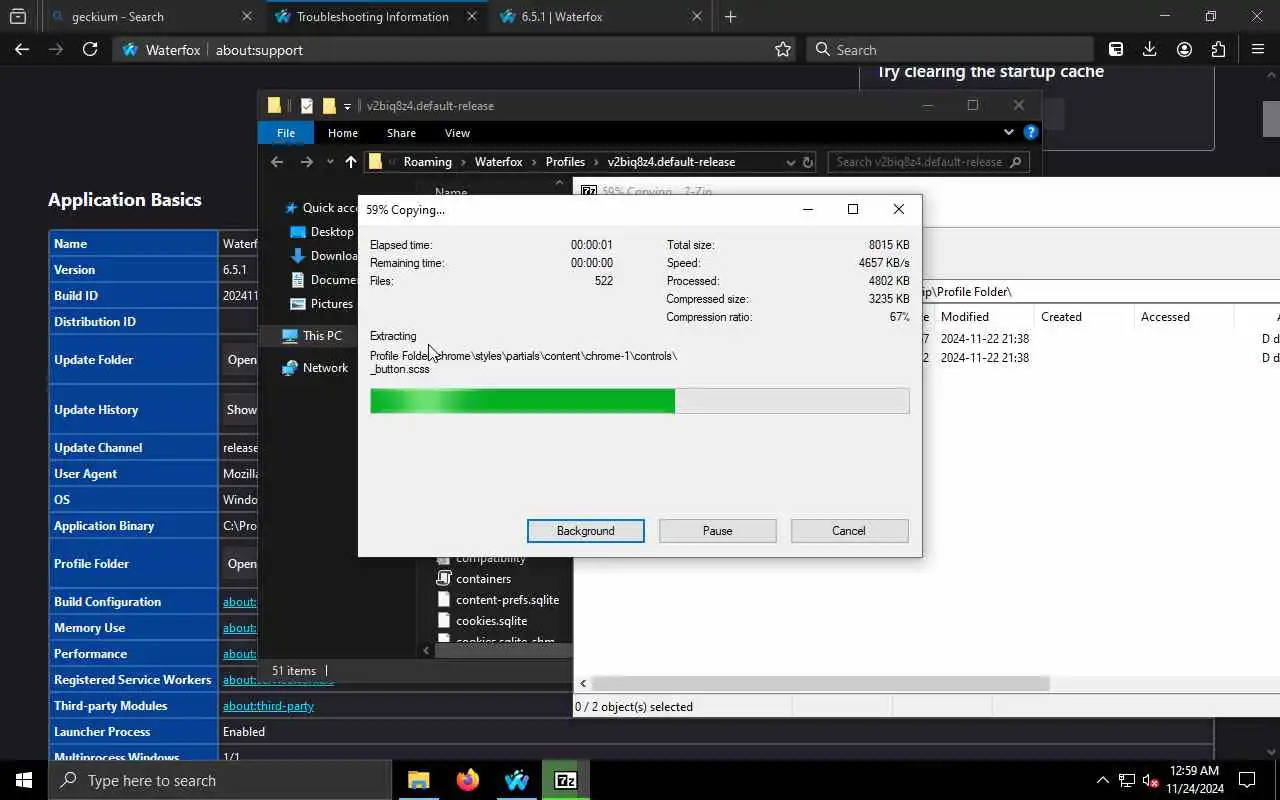1280x800 pixels.
Task: Open the Waterfox hamburger menu
Action: (x=1258, y=49)
